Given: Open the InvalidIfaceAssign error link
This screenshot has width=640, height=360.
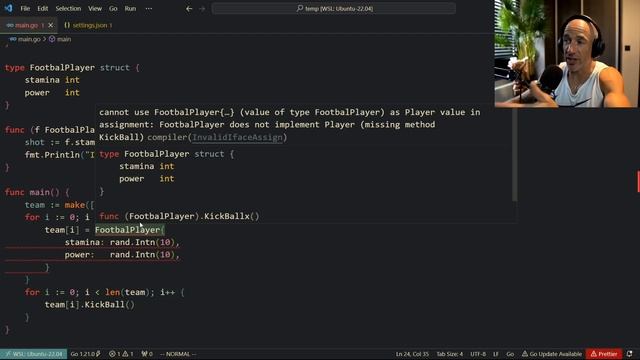Looking at the screenshot, I should 237,137.
